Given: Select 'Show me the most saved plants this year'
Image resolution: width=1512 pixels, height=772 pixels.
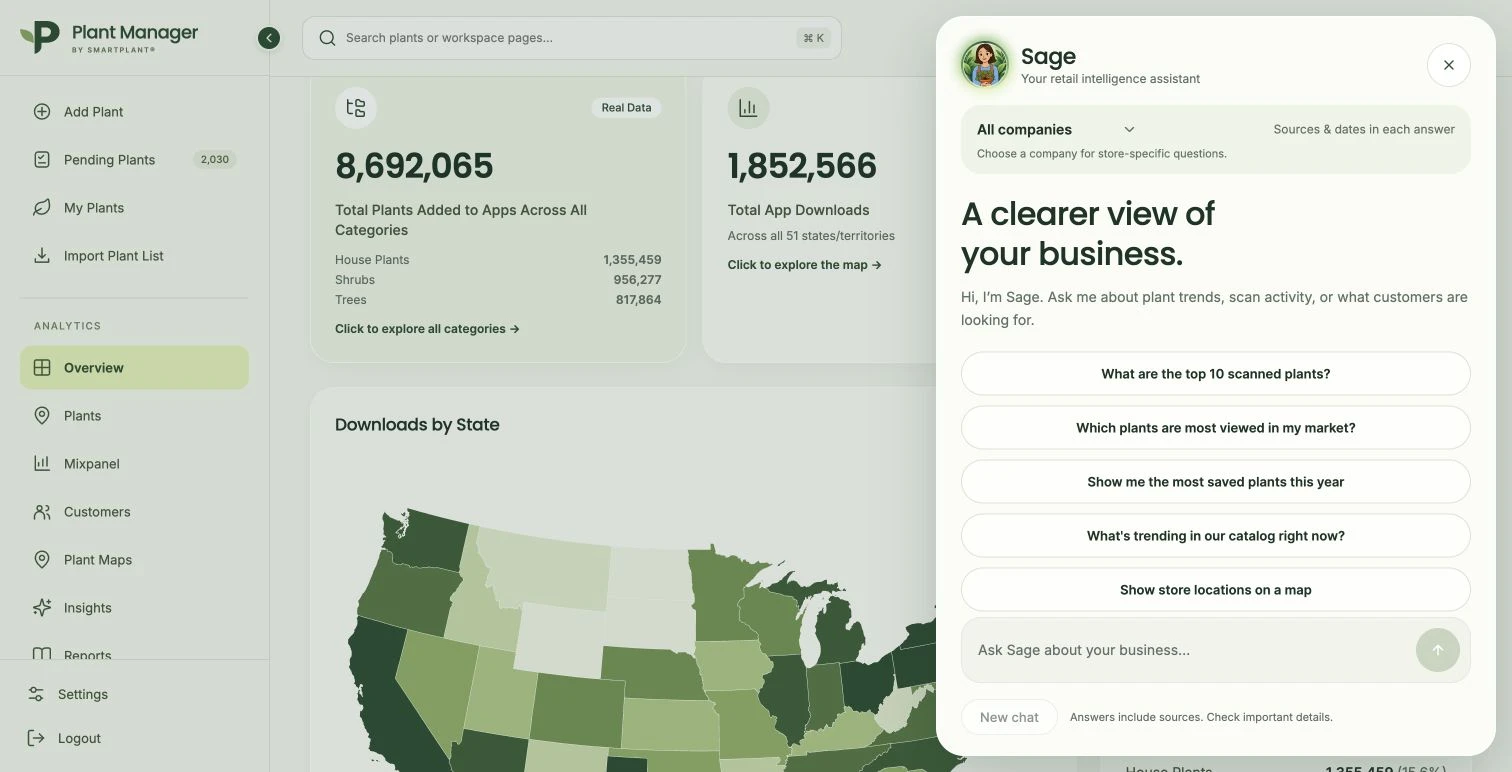Looking at the screenshot, I should point(1216,482).
